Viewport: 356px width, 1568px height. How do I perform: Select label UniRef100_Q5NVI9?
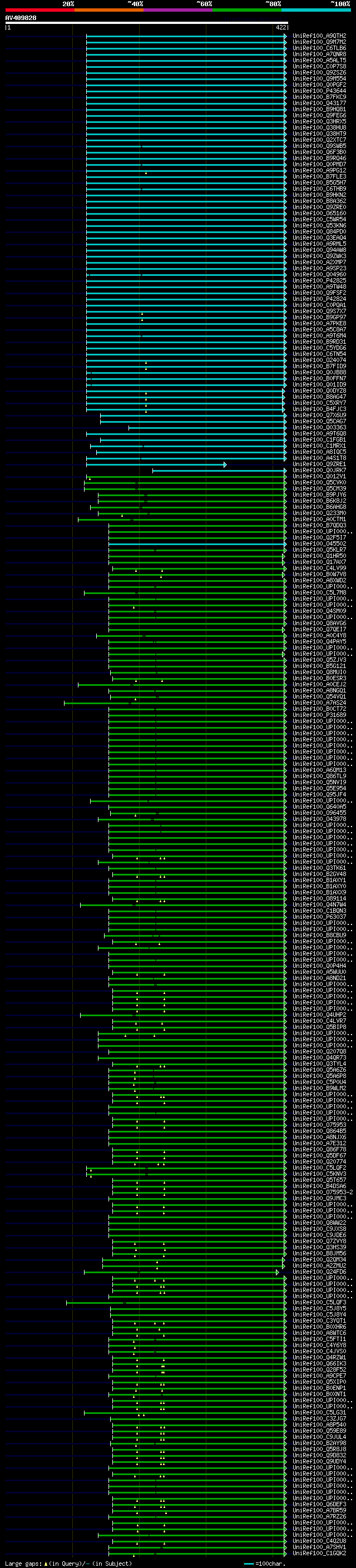(319, 782)
